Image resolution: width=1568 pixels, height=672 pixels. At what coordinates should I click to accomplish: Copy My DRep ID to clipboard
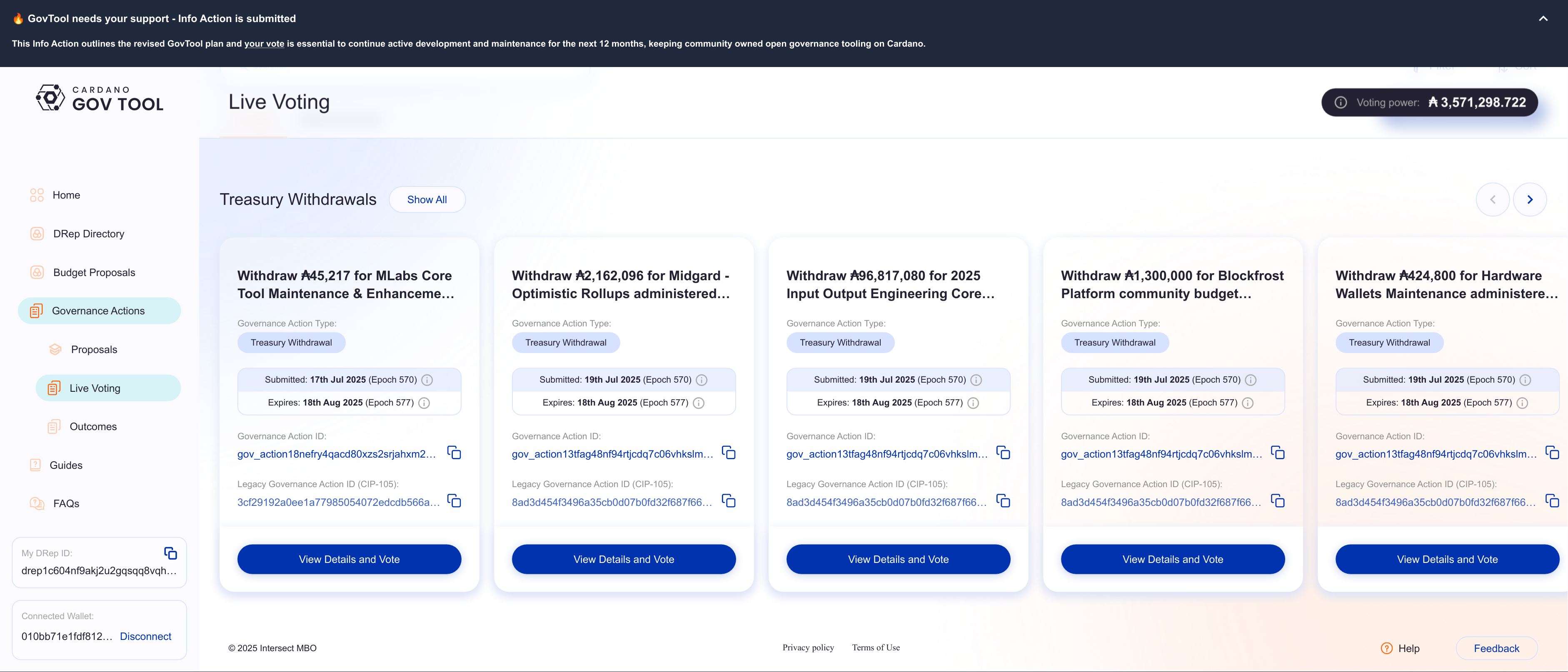point(170,553)
